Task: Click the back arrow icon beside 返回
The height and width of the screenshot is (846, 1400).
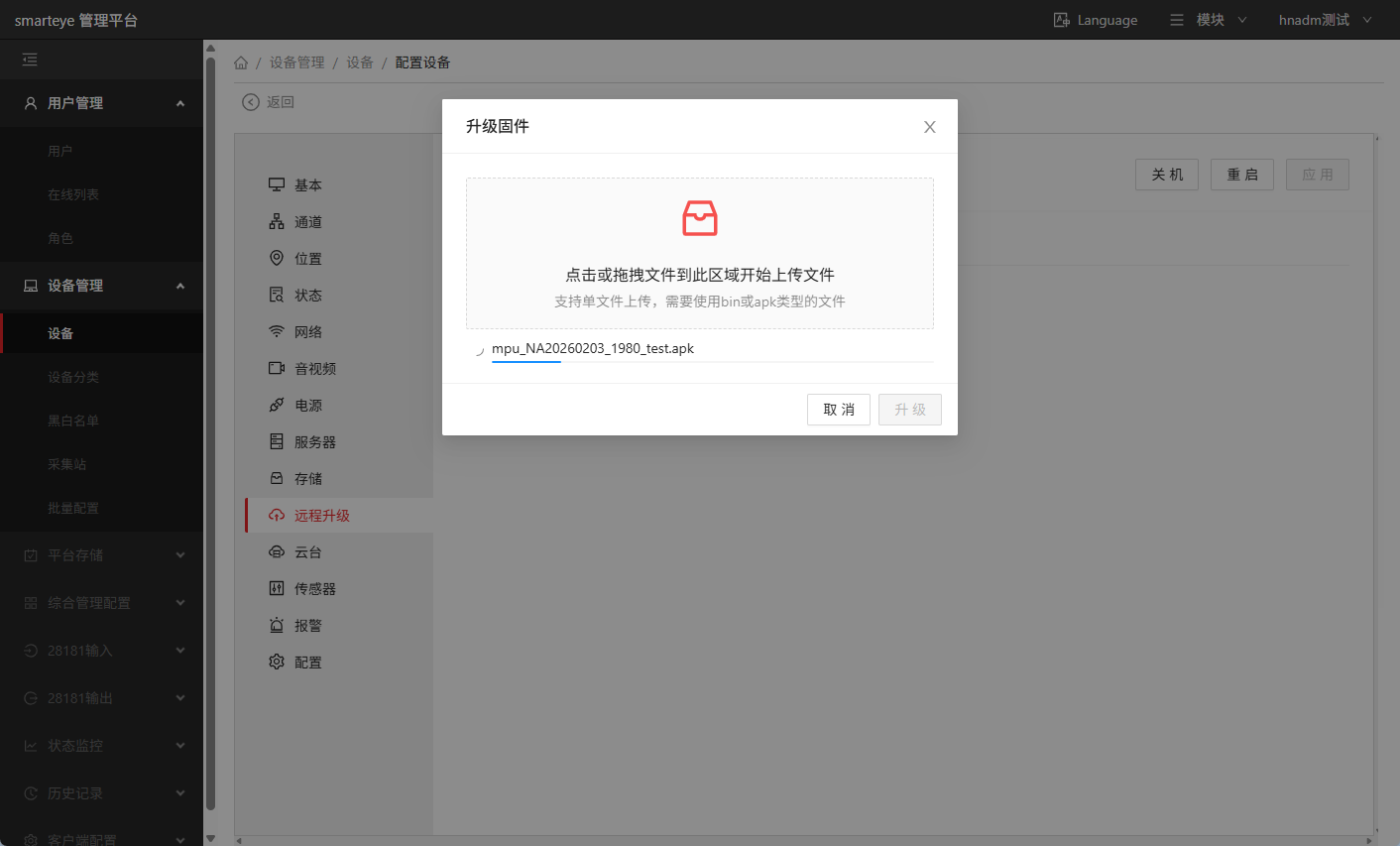Action: (251, 102)
